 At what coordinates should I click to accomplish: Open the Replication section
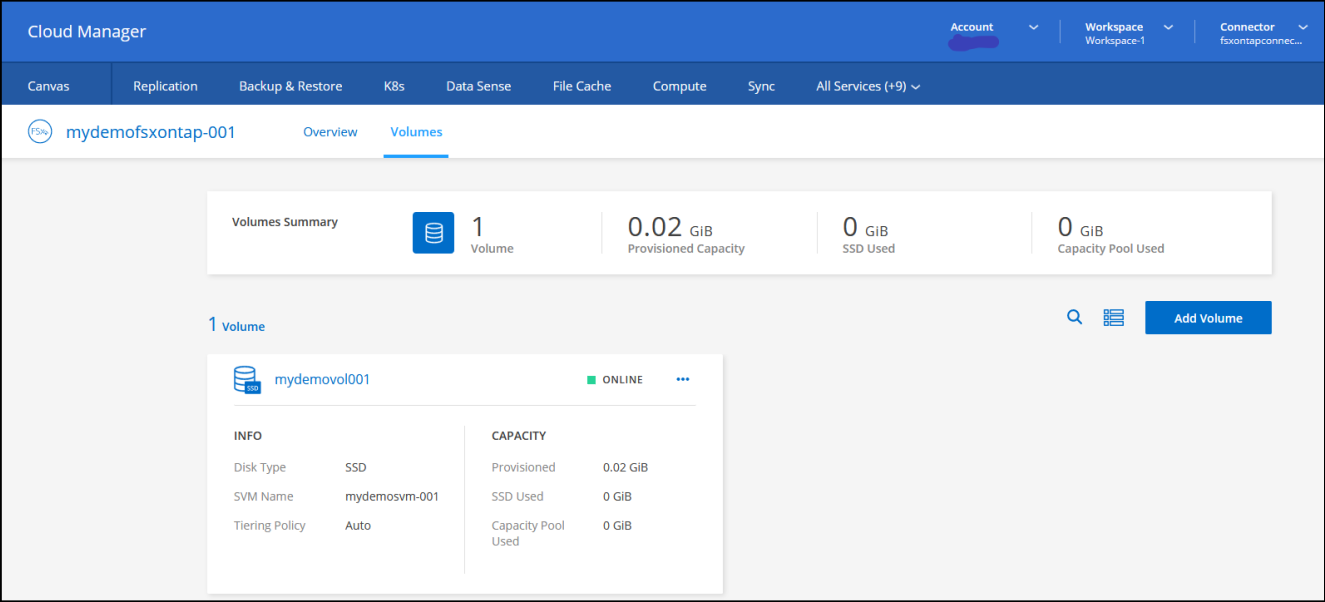pyautogui.click(x=164, y=86)
